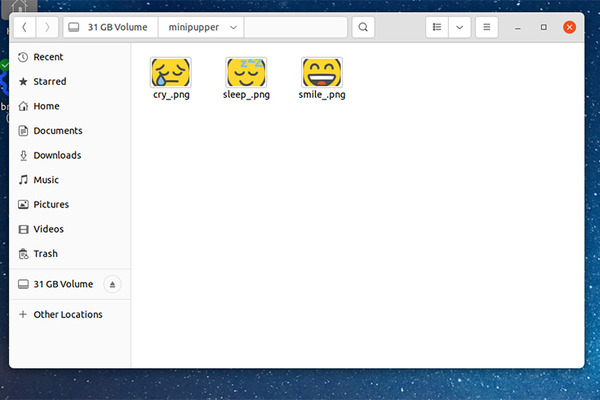The height and width of the screenshot is (400, 600).
Task: Toggle list view layout button
Action: 437,27
